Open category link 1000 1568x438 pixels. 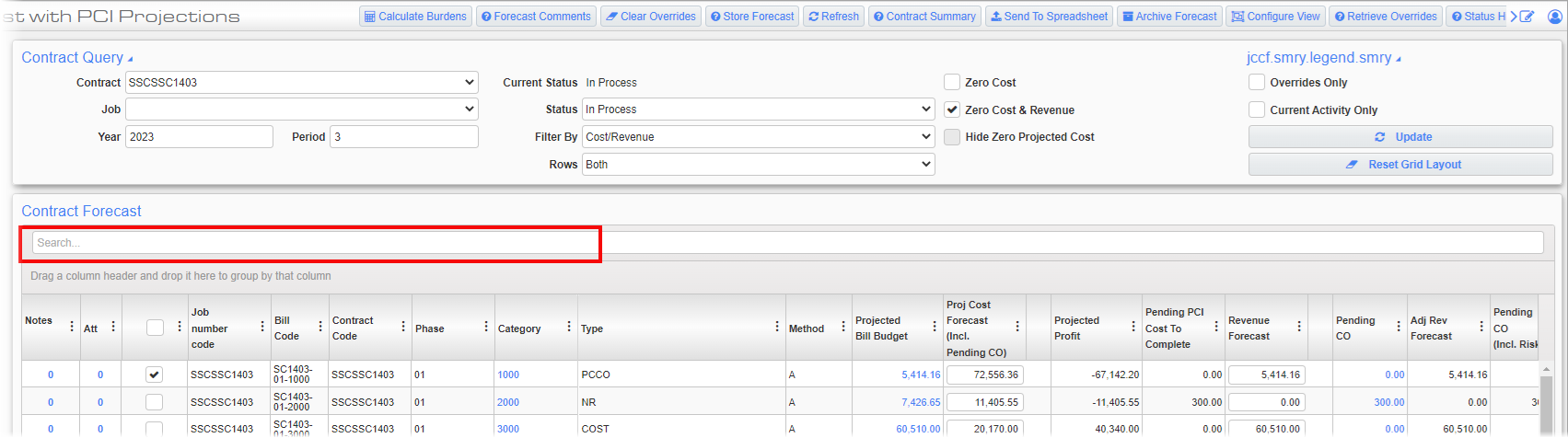pyautogui.click(x=508, y=375)
